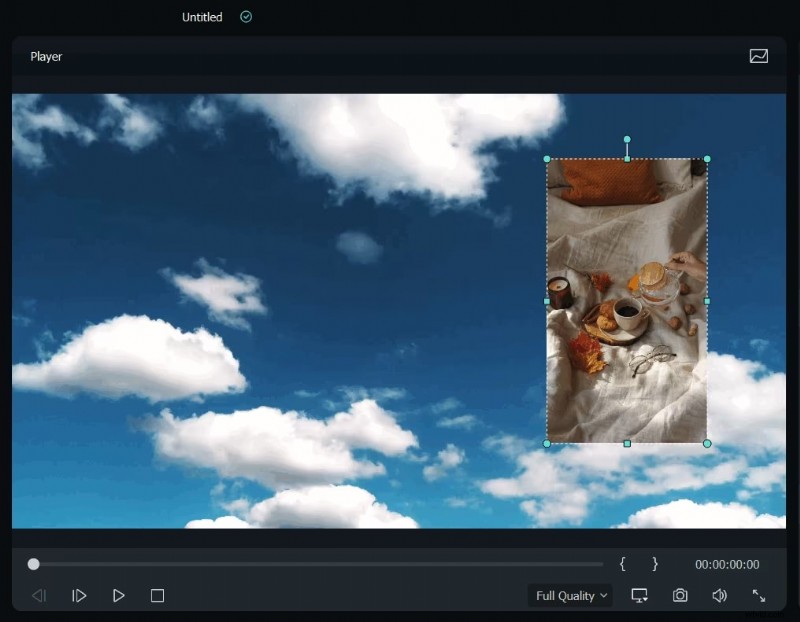
Task: Take a snapshot with the camera icon
Action: 680,596
